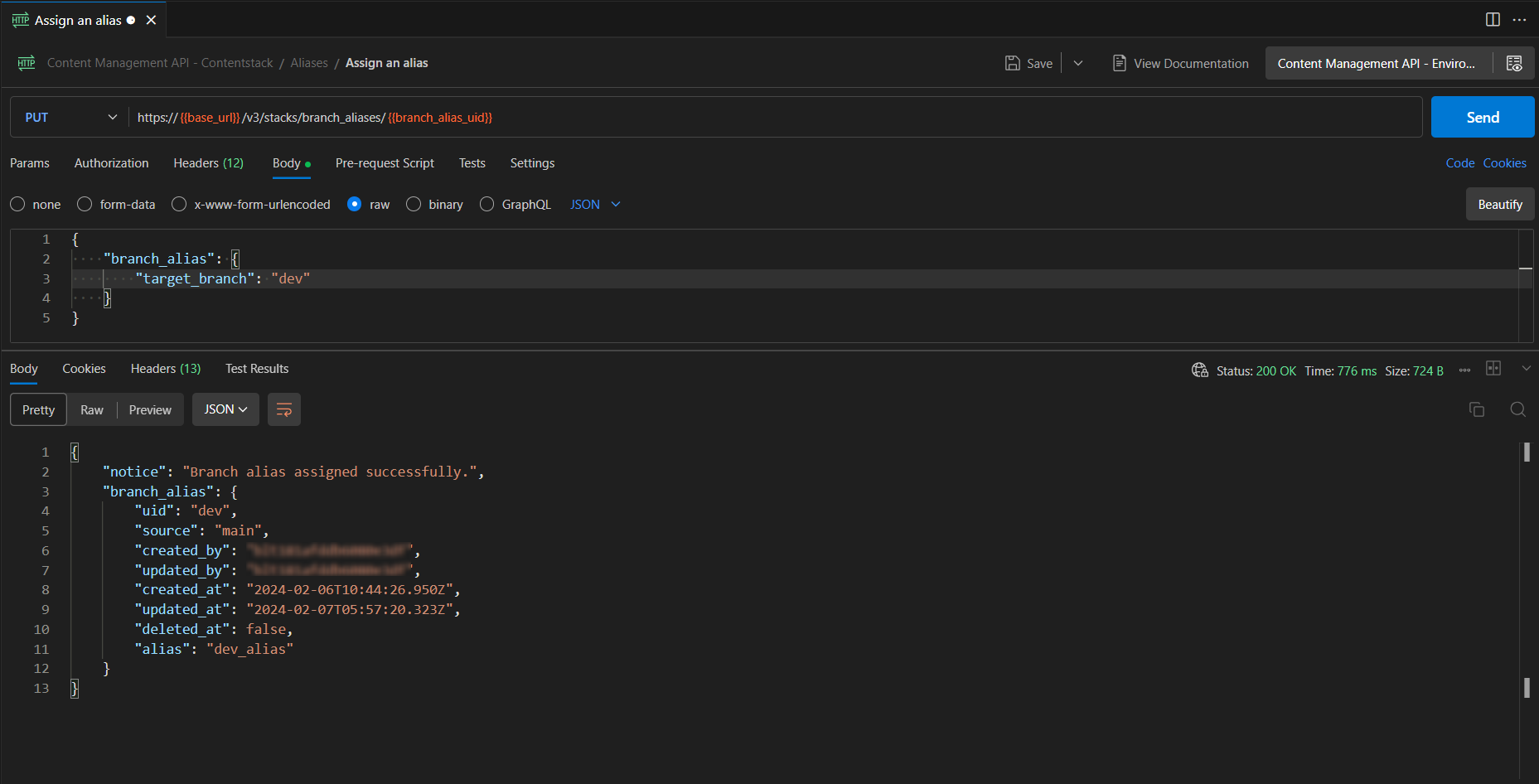Open the response JSON format dropdown
Image resolution: width=1539 pixels, height=784 pixels.
(x=225, y=409)
